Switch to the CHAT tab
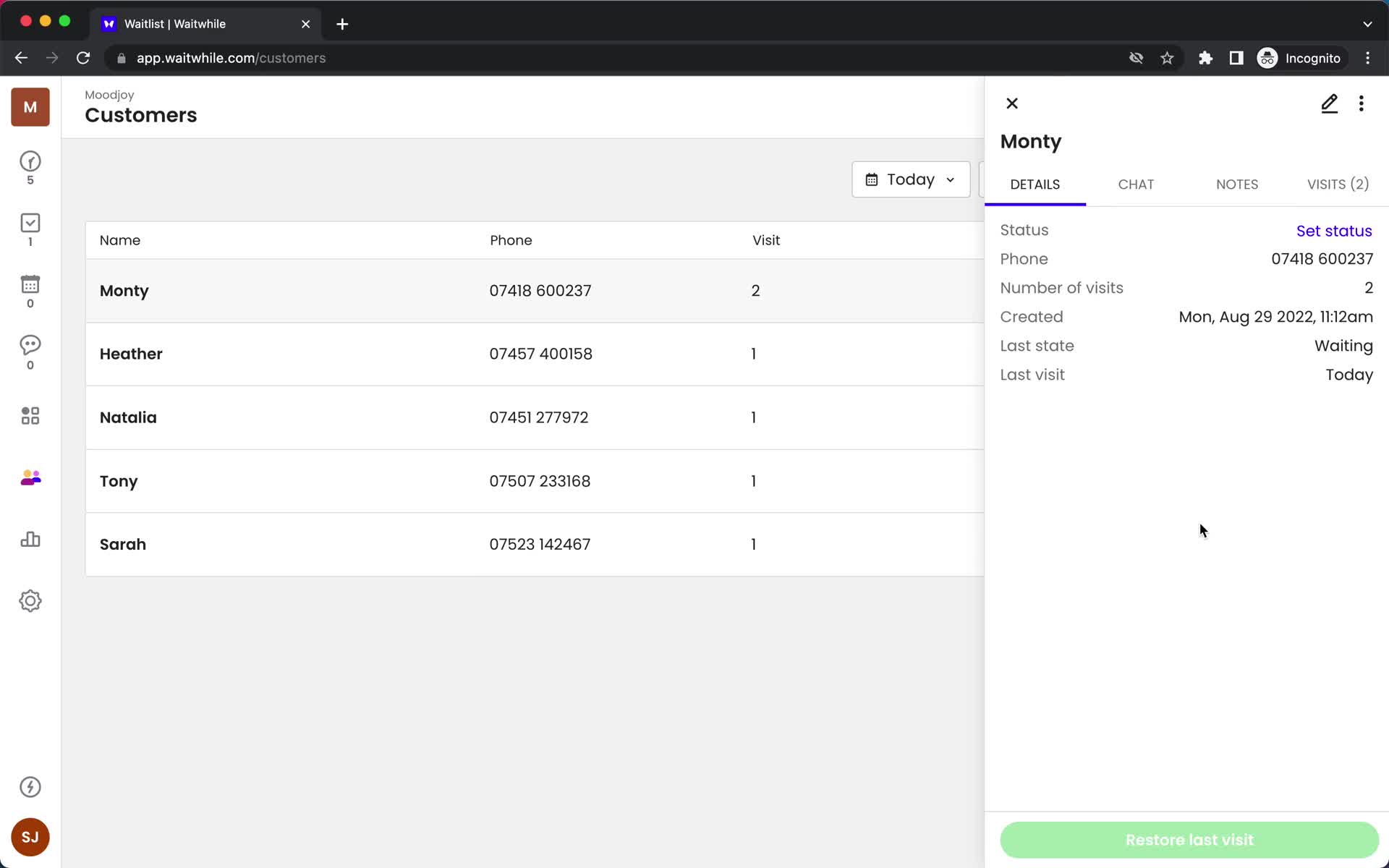The image size is (1389, 868). coord(1136,184)
